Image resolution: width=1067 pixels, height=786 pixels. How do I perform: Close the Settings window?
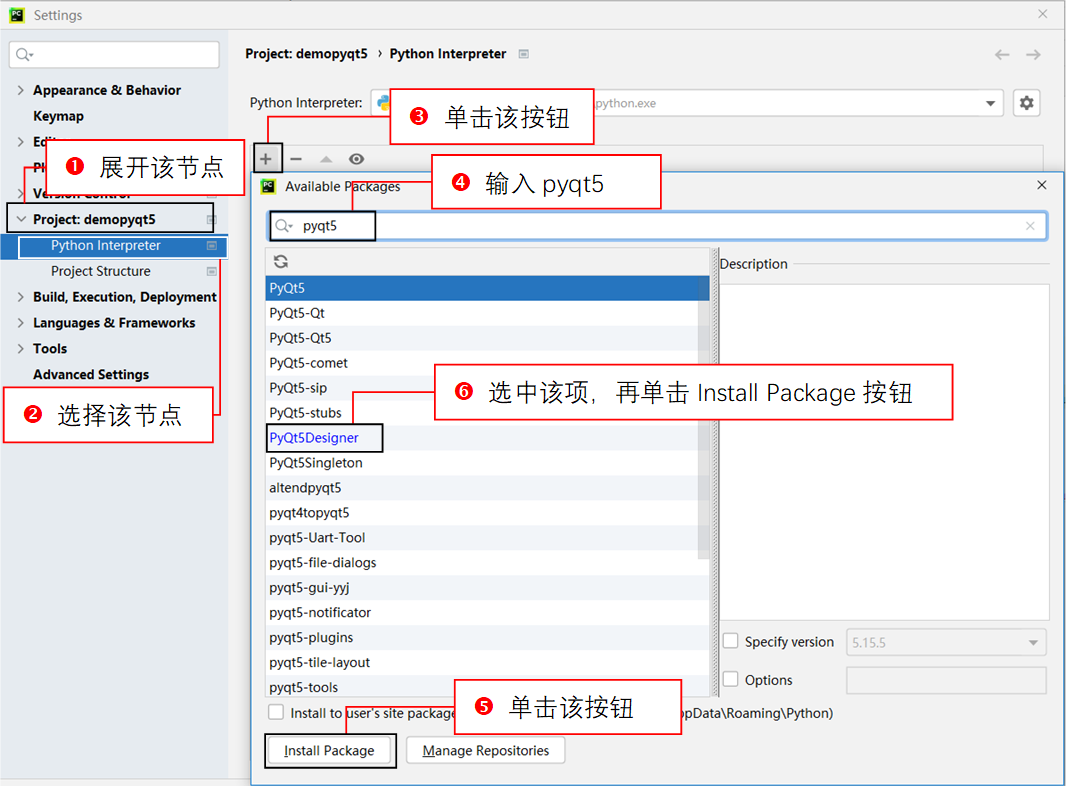(1043, 14)
